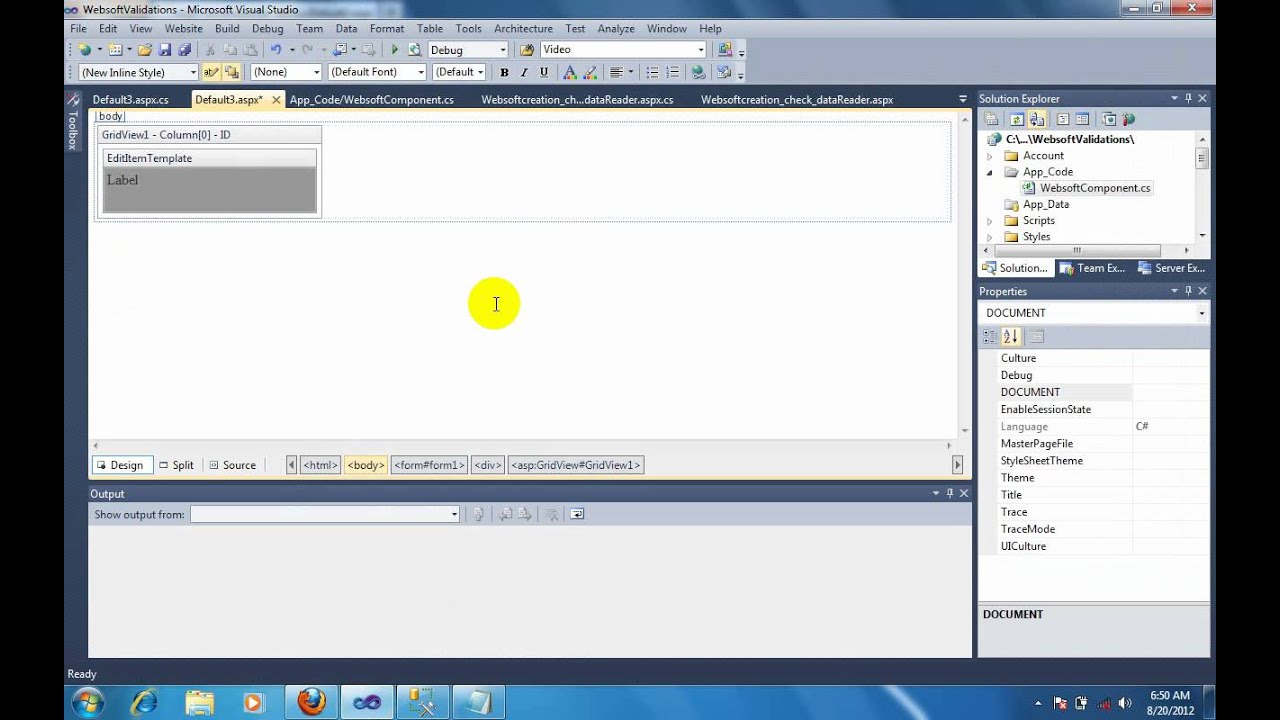The image size is (1280, 720).
Task: Click the Toggle Word Wrap output icon
Action: click(x=577, y=514)
